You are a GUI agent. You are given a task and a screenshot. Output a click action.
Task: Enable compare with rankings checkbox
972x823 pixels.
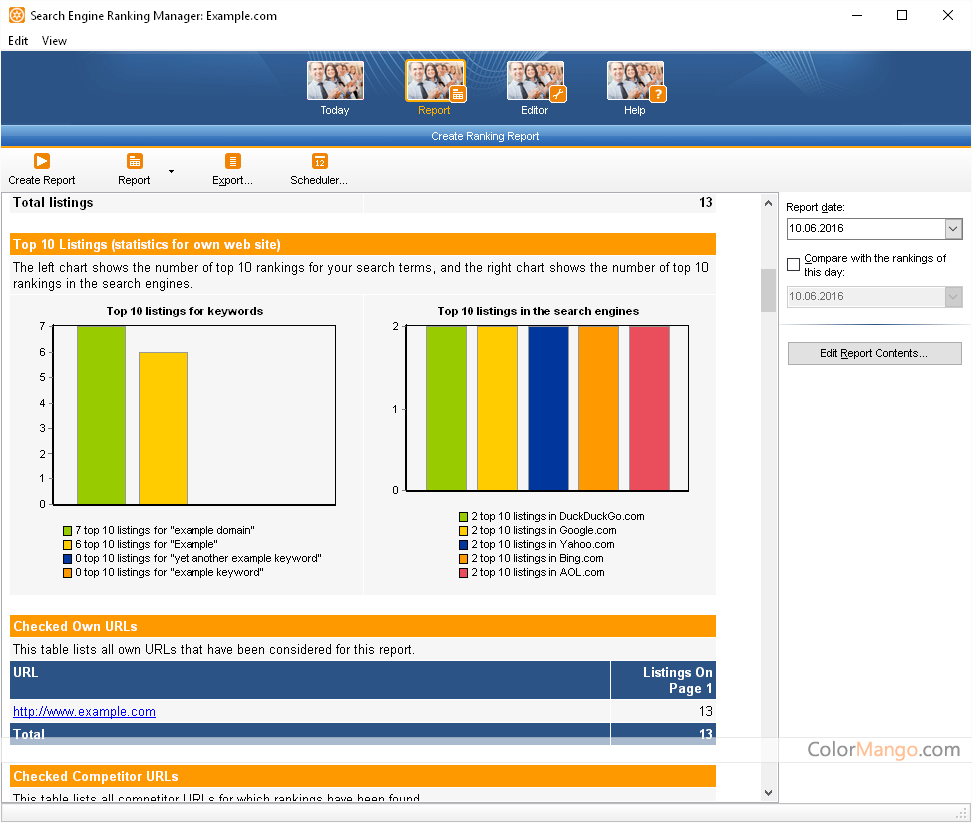tap(794, 265)
